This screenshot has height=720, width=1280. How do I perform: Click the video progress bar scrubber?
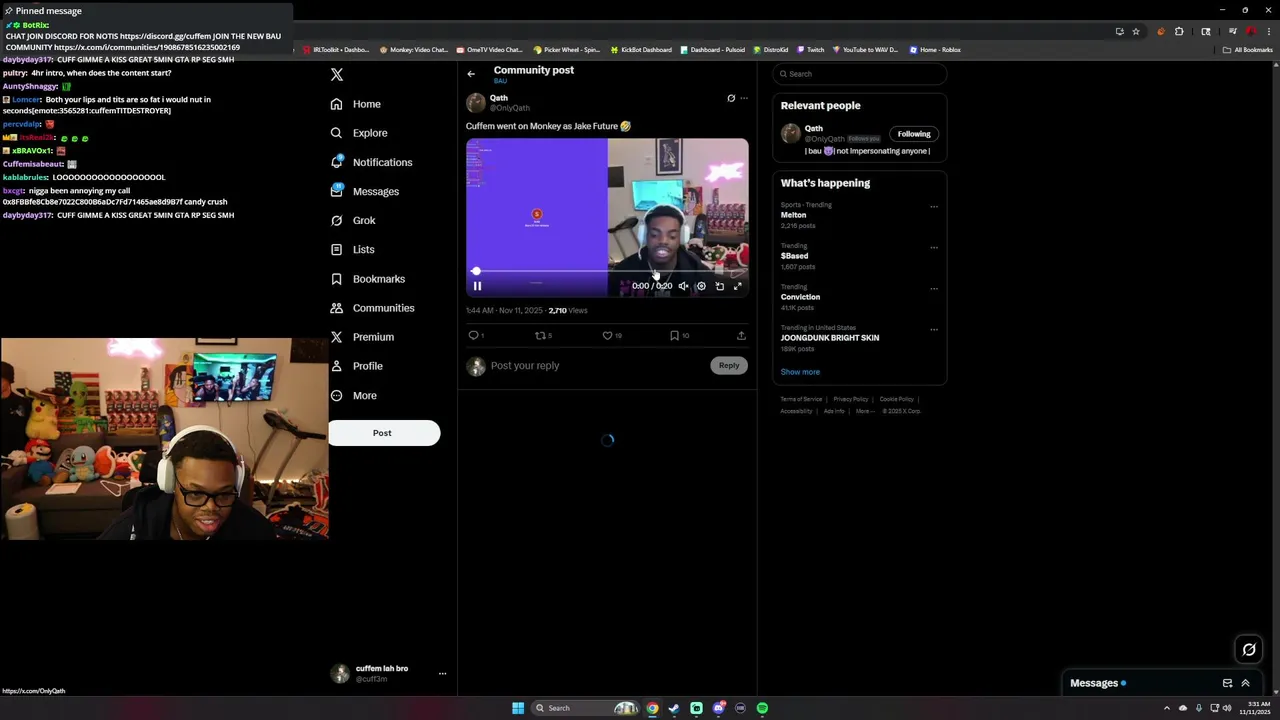pyautogui.click(x=476, y=271)
